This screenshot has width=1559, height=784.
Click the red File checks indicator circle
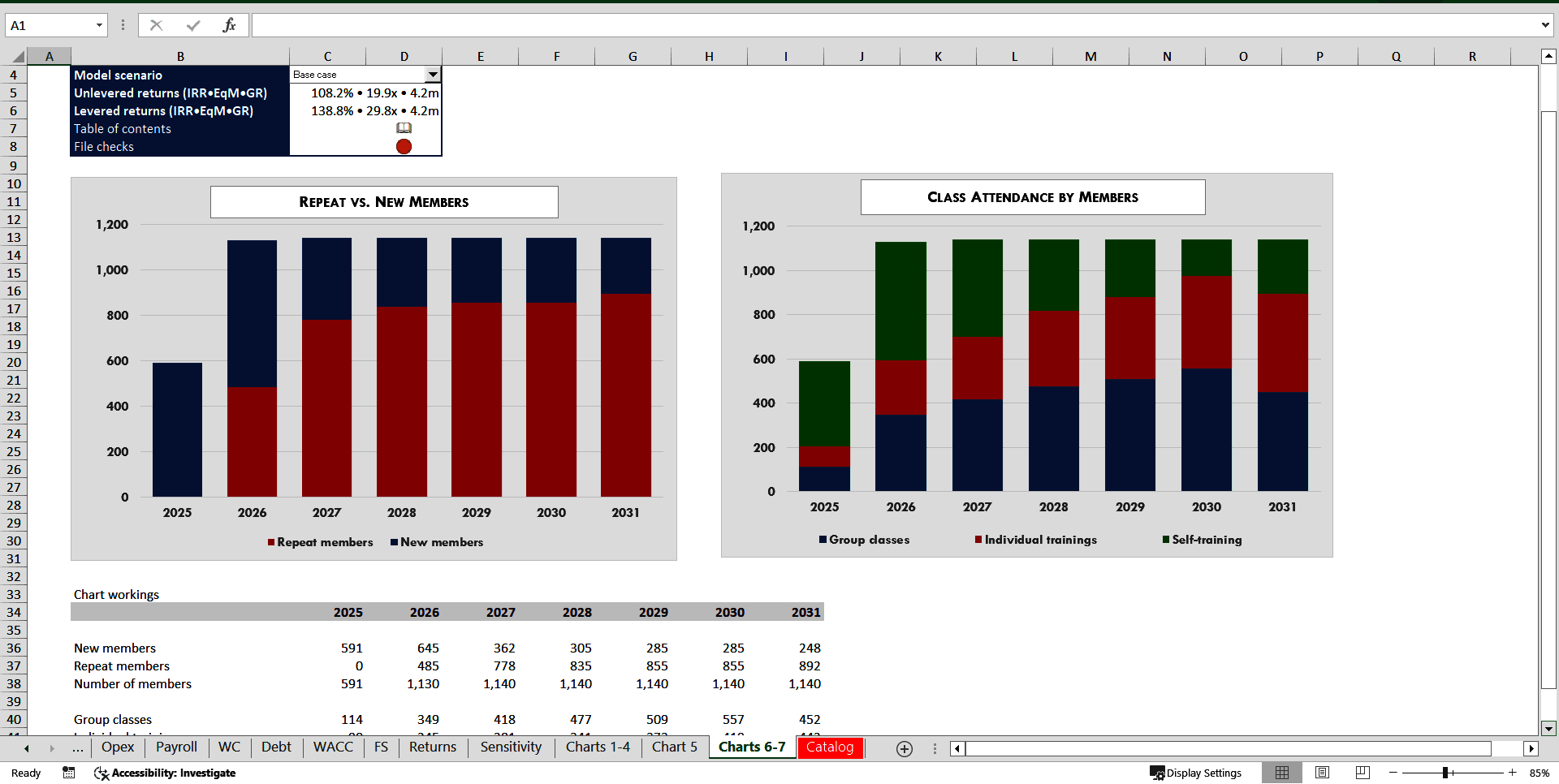pos(404,147)
